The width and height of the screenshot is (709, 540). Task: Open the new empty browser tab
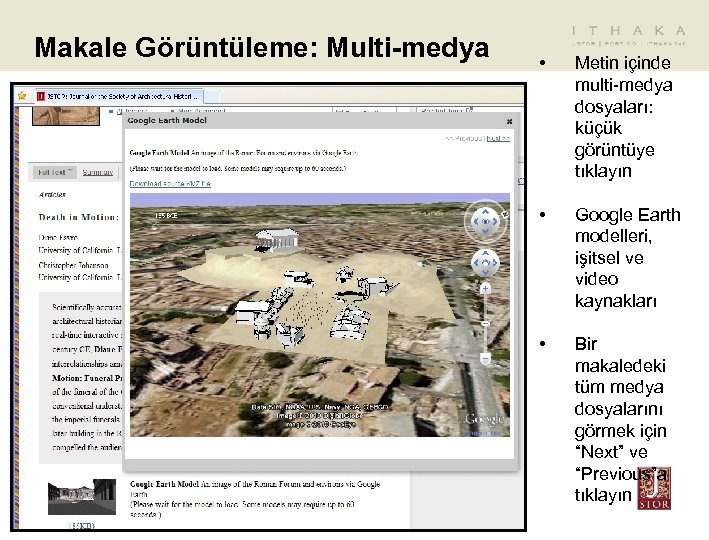pos(212,96)
